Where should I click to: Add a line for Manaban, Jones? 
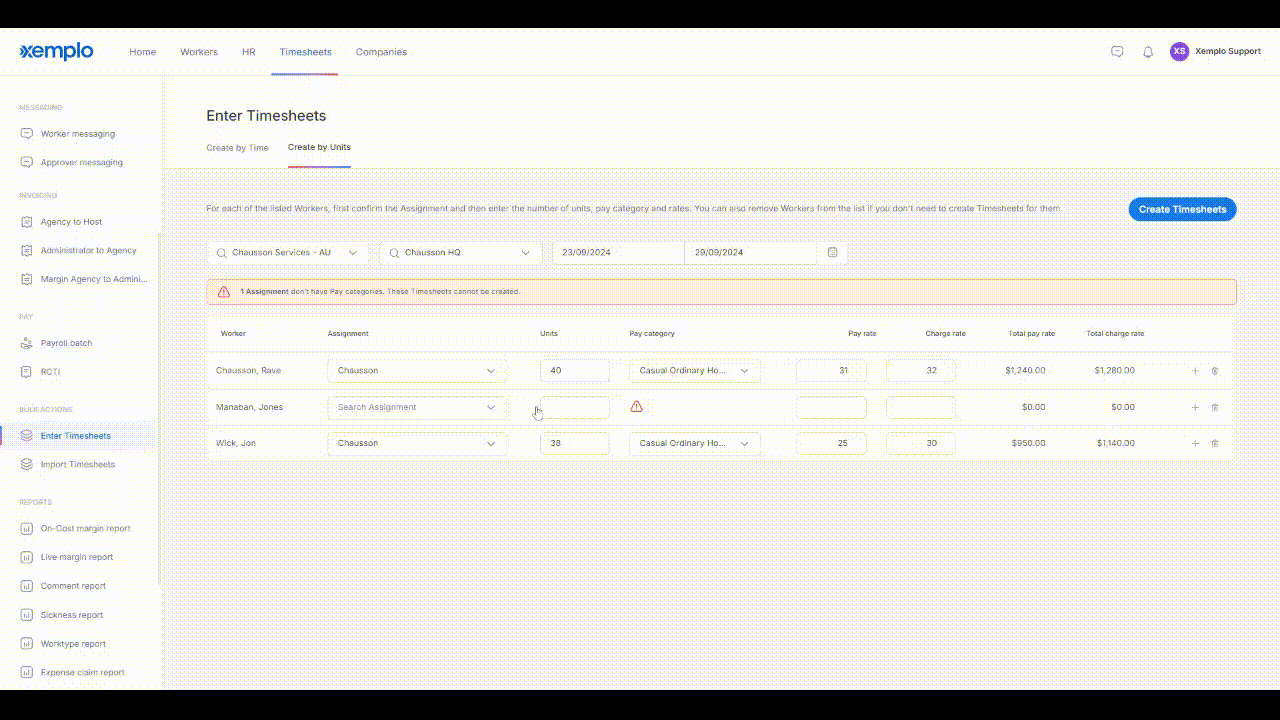[x=1195, y=407]
